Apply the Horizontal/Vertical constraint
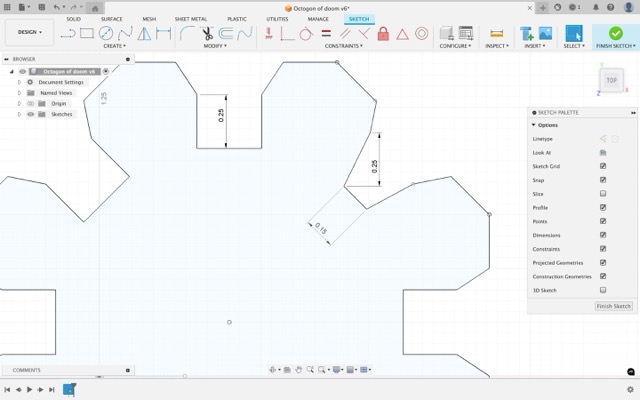This screenshot has height=400, width=640. 269,33
